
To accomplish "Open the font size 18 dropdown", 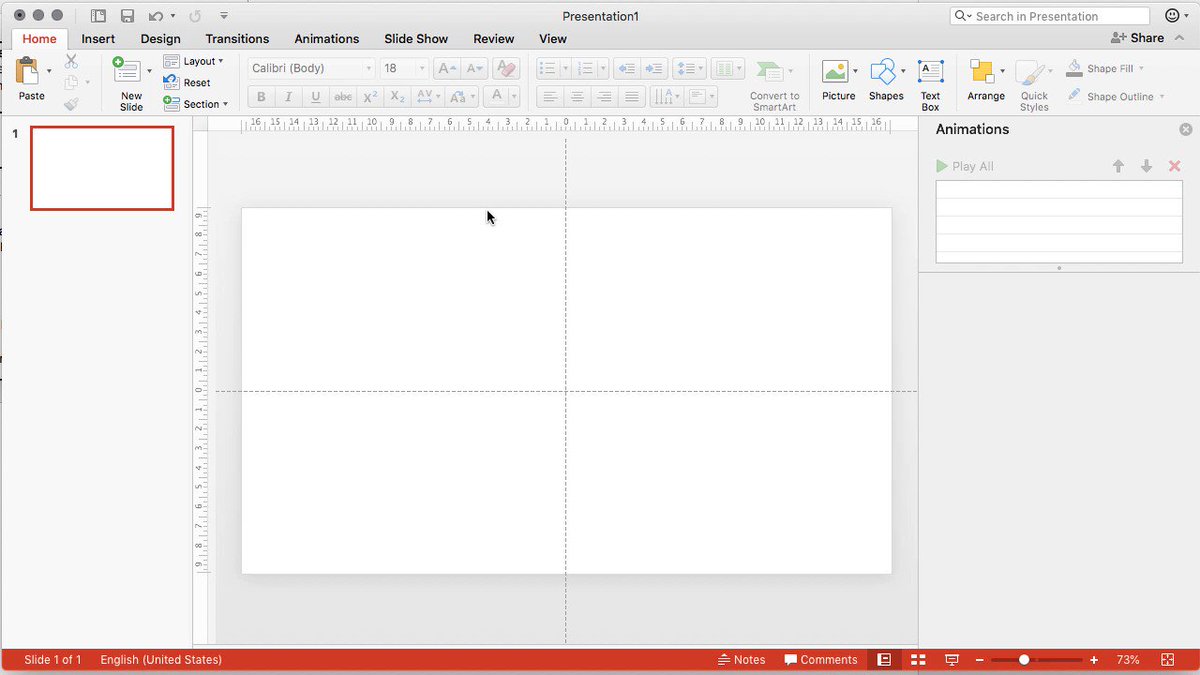I will [421, 69].
